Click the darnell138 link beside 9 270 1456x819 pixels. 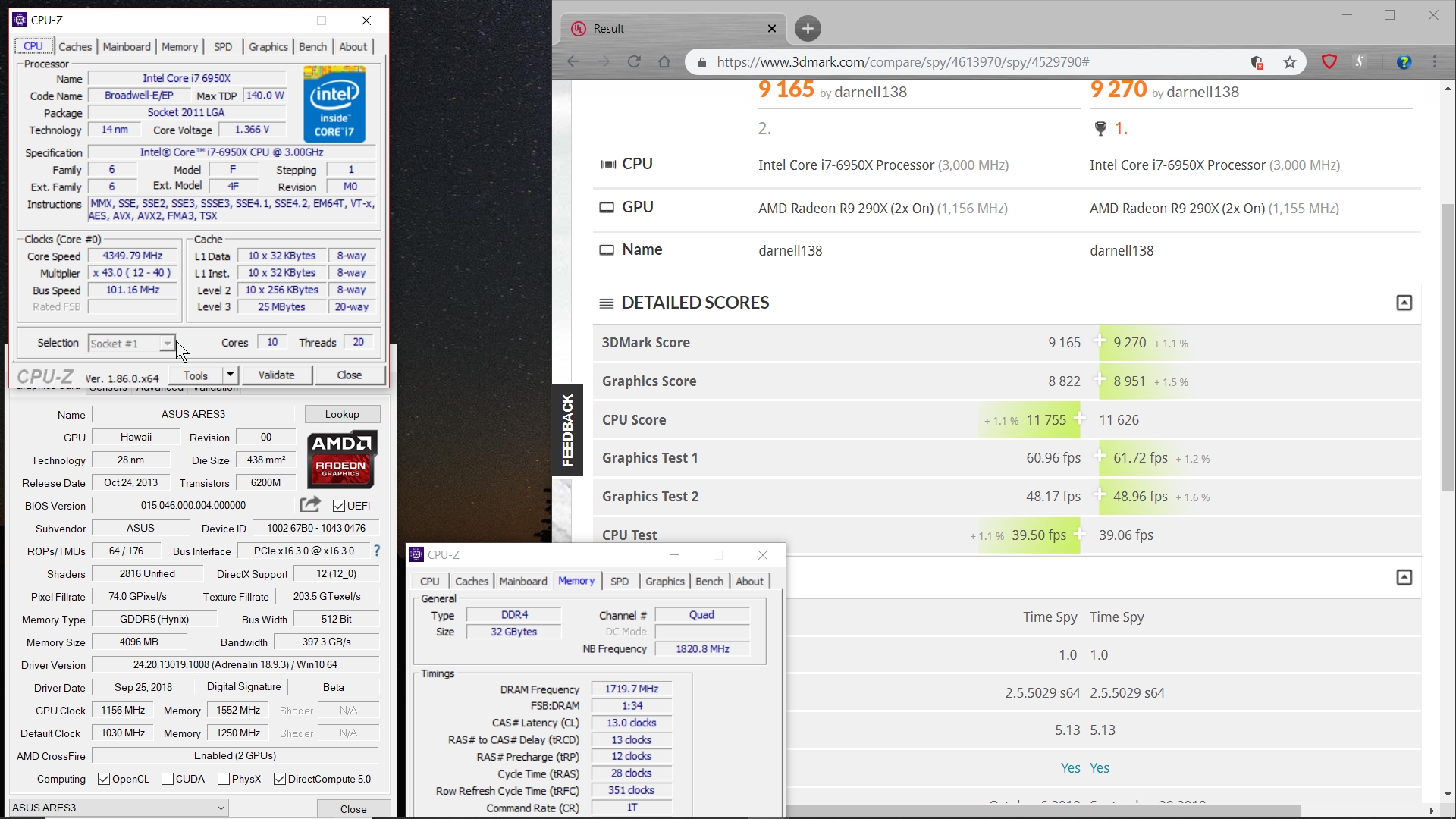[x=1203, y=92]
